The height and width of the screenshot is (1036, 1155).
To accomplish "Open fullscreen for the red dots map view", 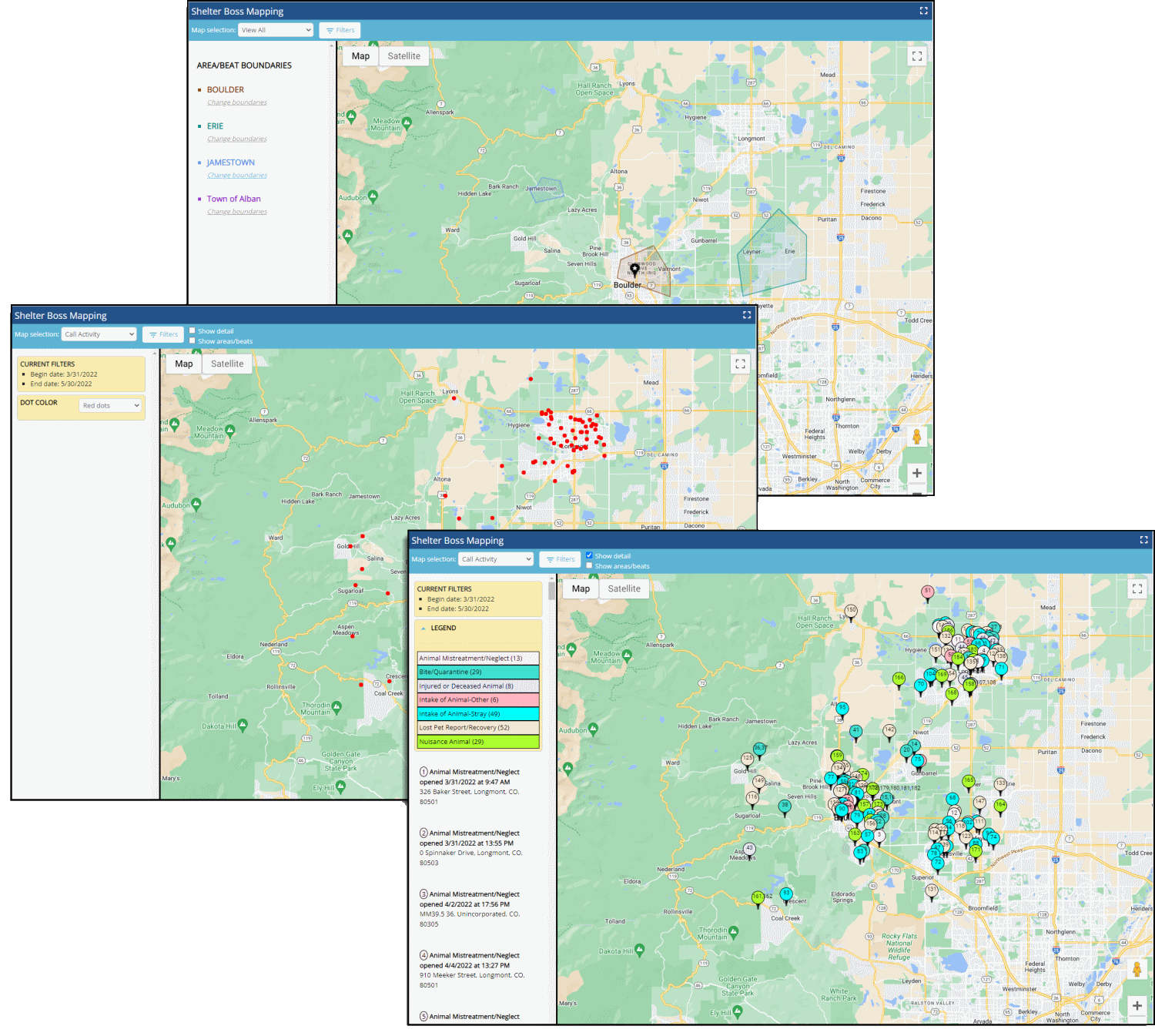I will click(x=740, y=364).
